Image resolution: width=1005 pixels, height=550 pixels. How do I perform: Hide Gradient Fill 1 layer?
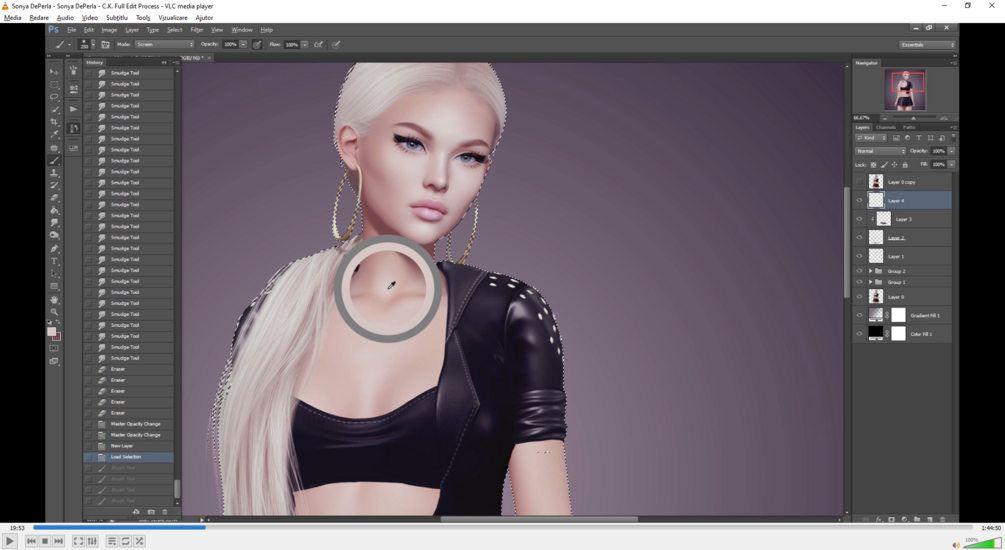click(x=859, y=315)
